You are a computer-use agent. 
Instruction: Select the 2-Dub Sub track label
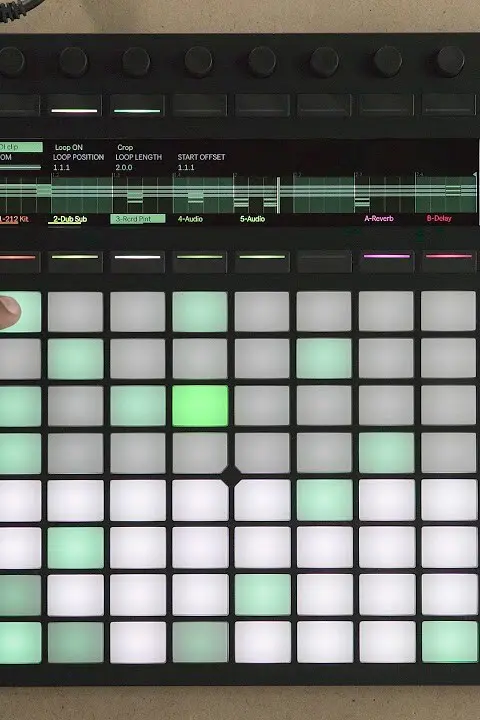[70, 219]
